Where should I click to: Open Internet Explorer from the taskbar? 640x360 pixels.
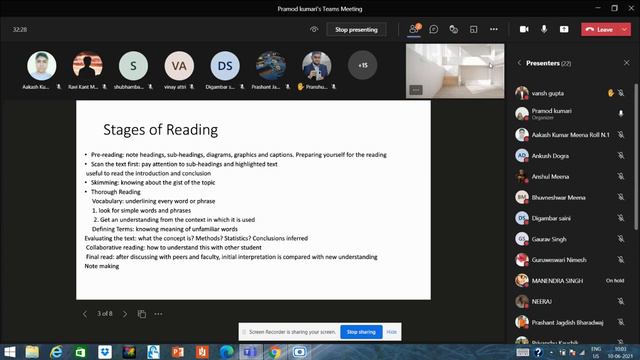pyautogui.click(x=56, y=352)
